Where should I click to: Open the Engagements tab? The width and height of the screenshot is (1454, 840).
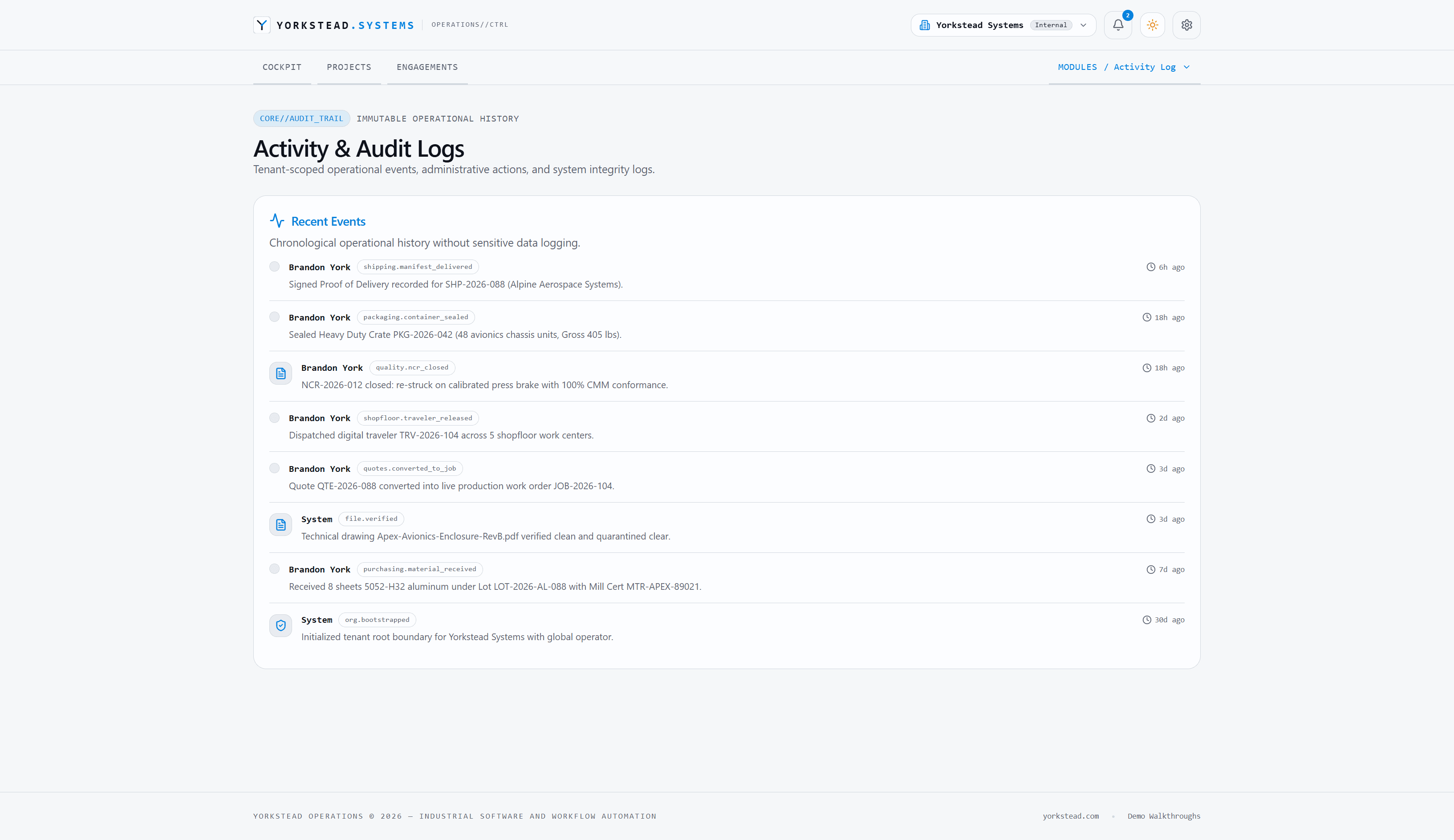(x=427, y=67)
